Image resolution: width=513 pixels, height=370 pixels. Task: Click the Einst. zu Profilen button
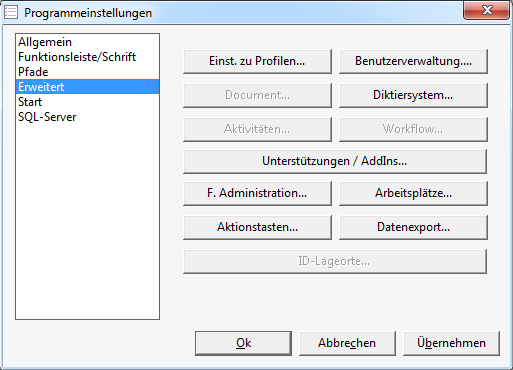coord(257,61)
